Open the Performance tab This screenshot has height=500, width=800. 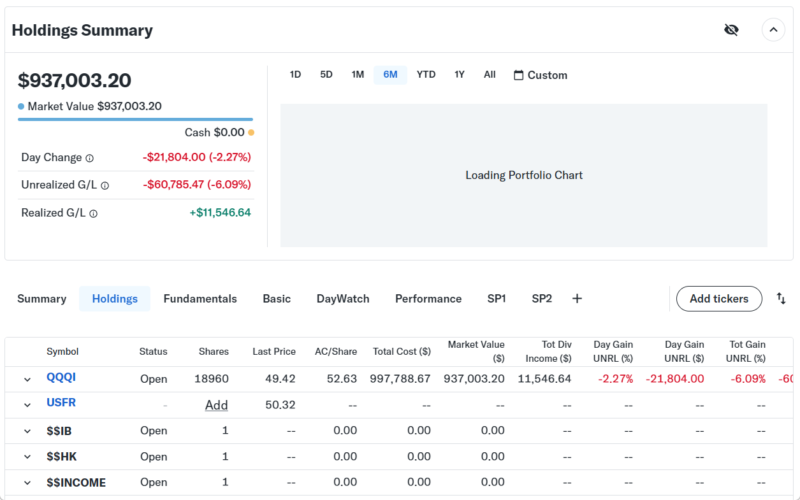[x=428, y=298]
